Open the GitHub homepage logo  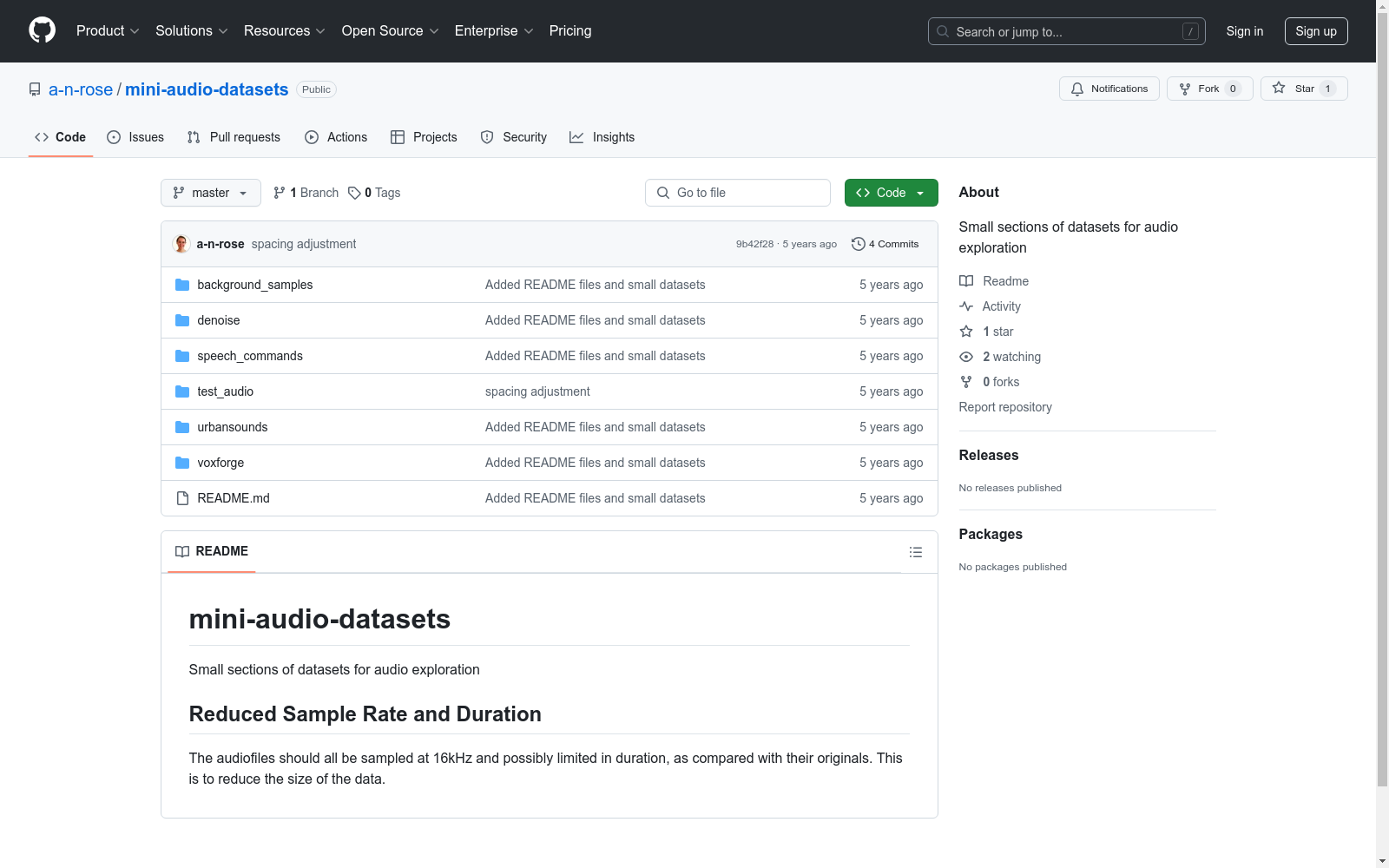[x=42, y=30]
